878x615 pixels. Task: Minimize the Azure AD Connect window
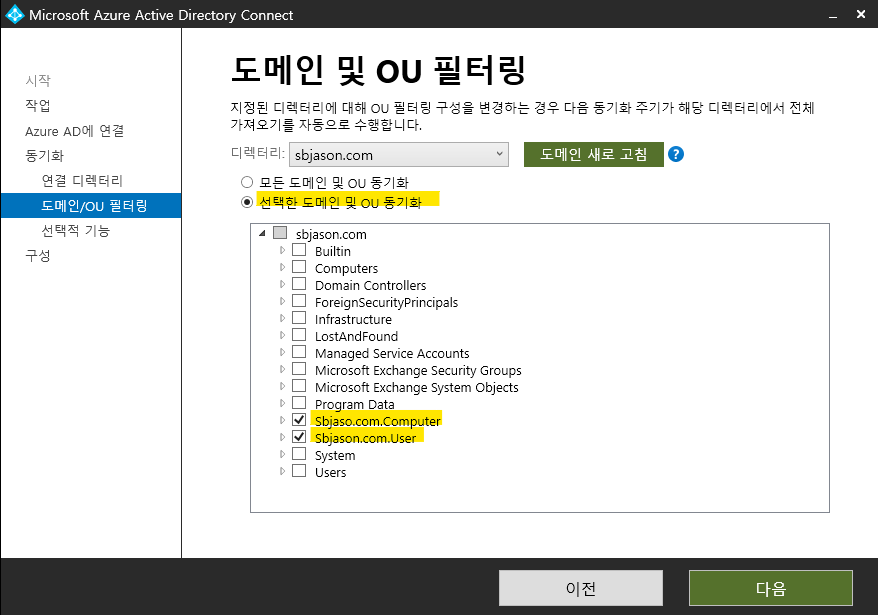833,15
